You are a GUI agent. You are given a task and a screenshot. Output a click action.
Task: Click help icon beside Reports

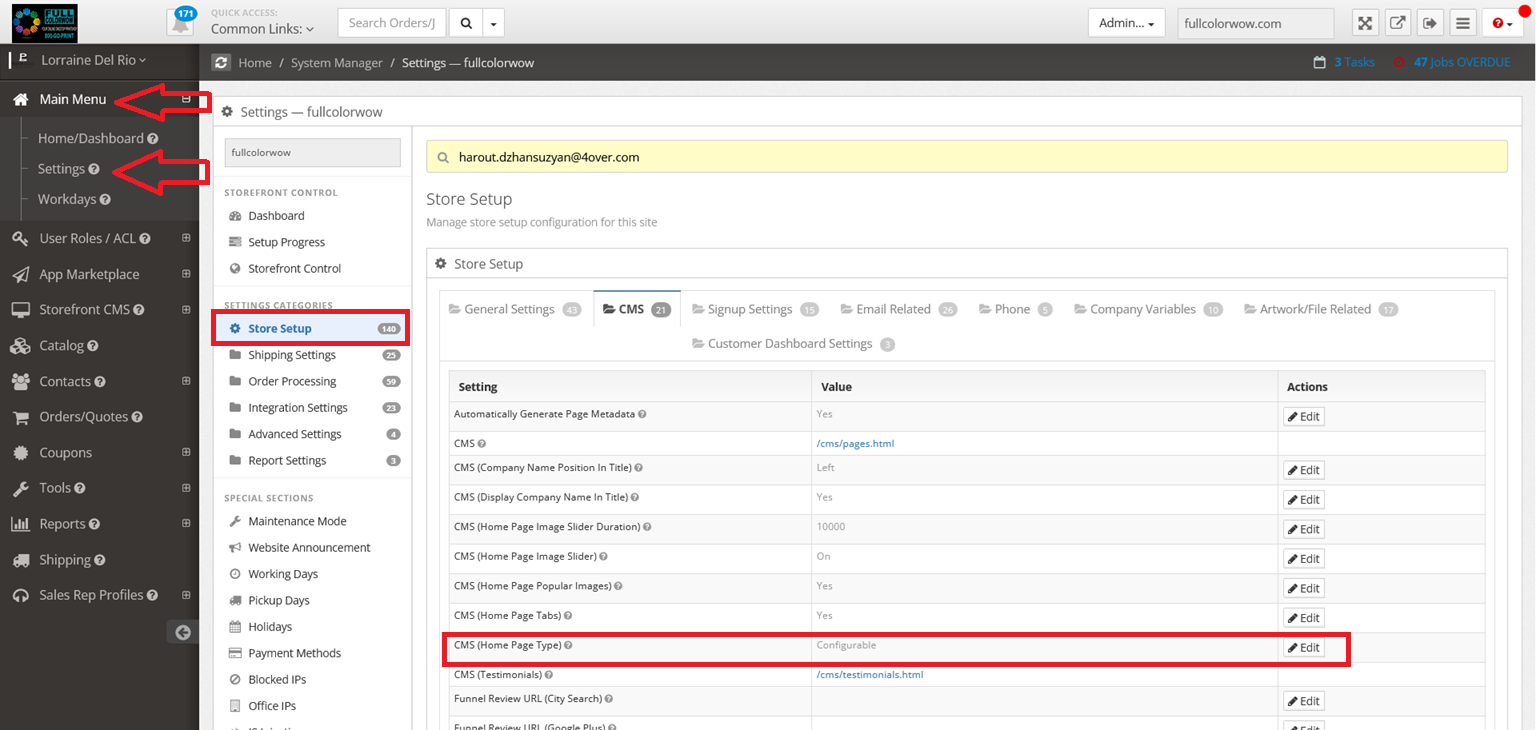click(x=95, y=524)
